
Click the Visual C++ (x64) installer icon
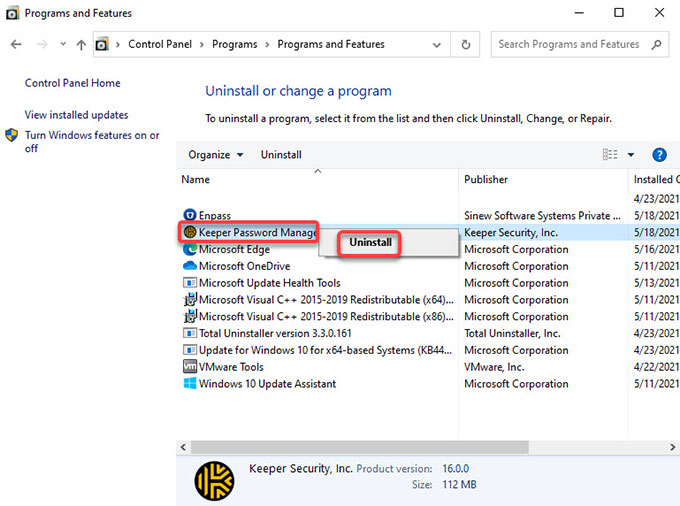pos(190,300)
